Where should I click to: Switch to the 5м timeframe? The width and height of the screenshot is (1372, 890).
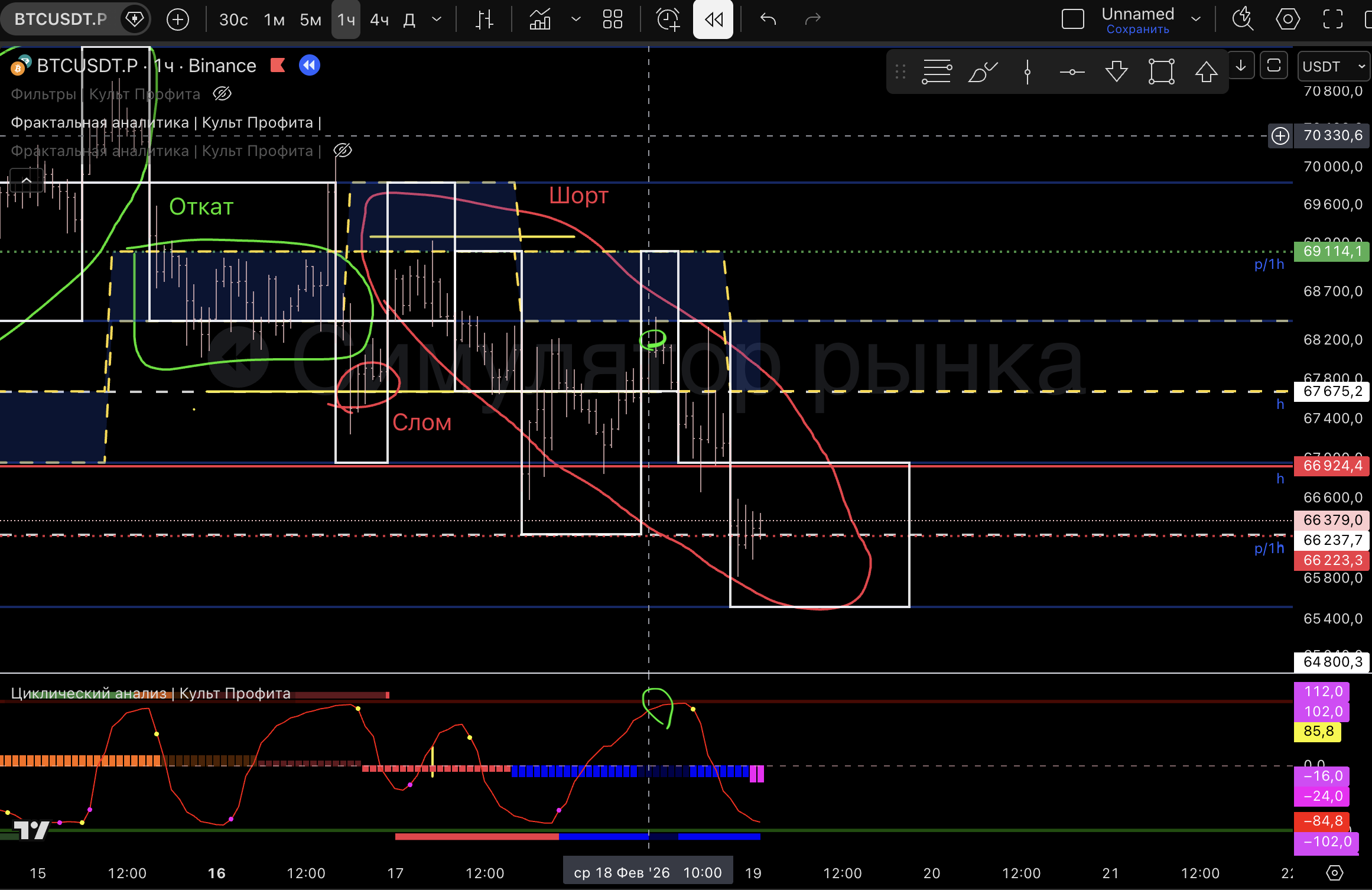310,20
